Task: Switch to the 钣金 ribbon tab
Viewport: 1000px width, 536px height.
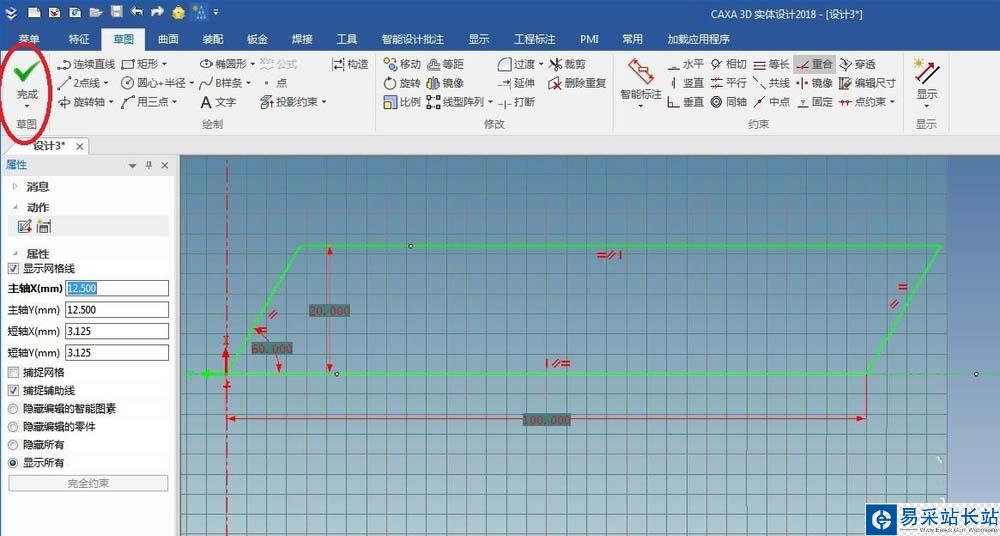Action: 257,40
